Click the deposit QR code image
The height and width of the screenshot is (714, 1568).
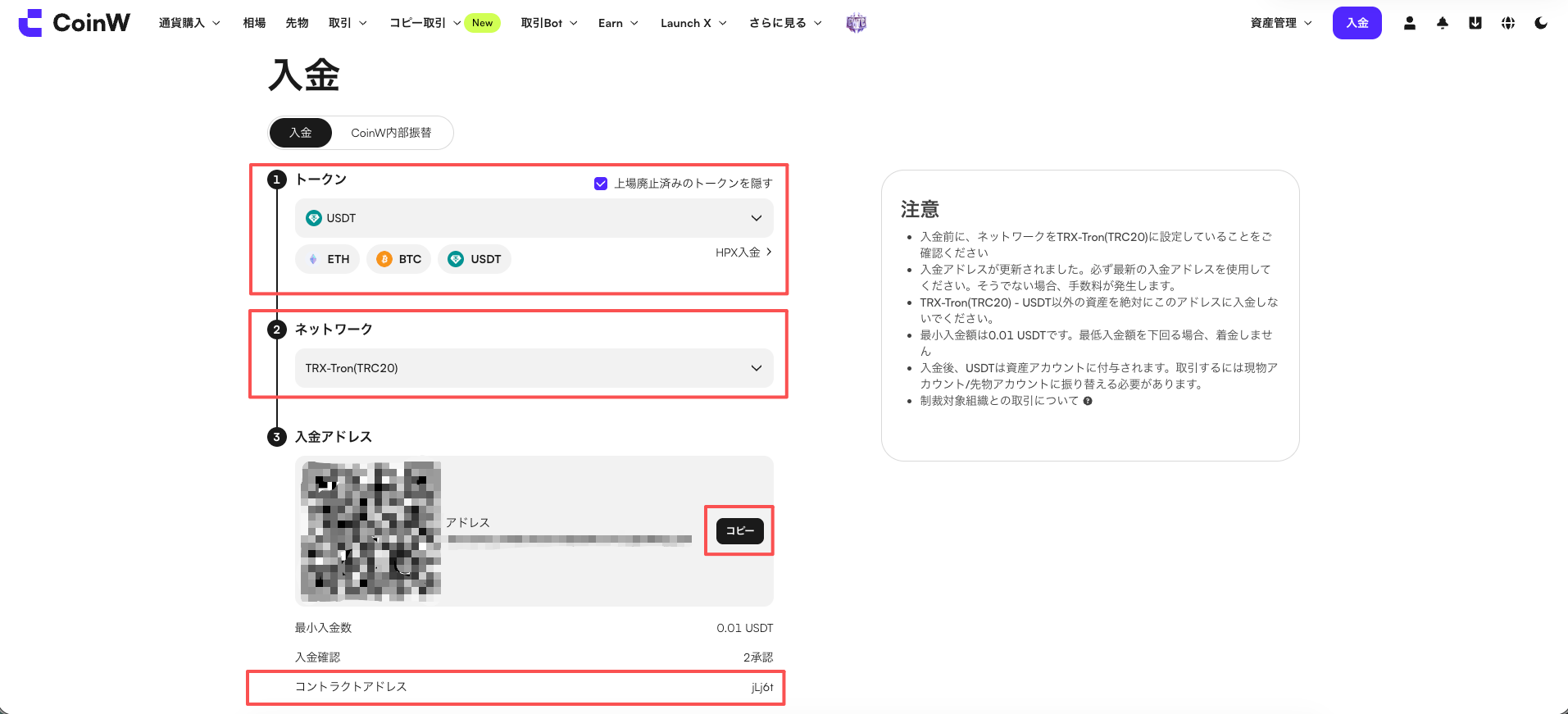click(370, 531)
